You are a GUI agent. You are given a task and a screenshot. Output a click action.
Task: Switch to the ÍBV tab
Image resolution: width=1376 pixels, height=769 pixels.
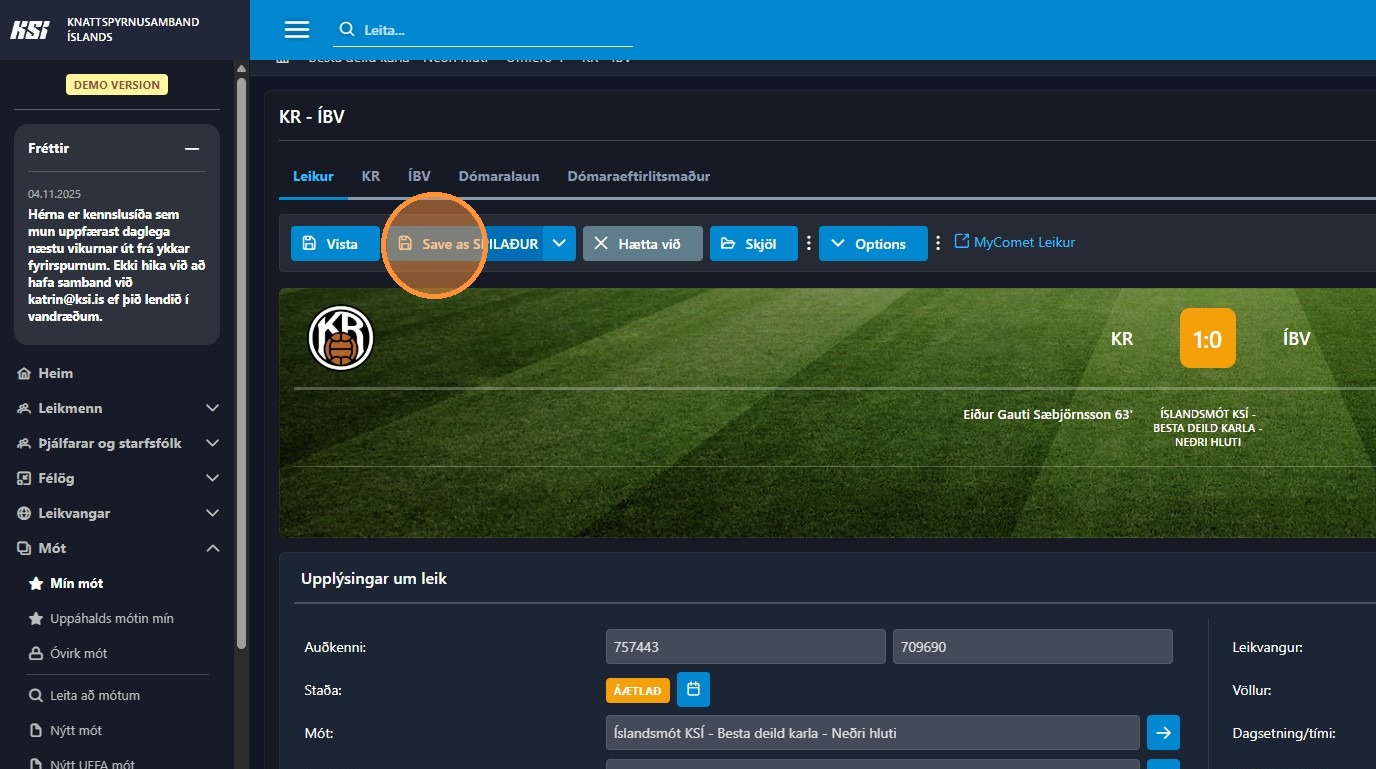click(x=419, y=176)
